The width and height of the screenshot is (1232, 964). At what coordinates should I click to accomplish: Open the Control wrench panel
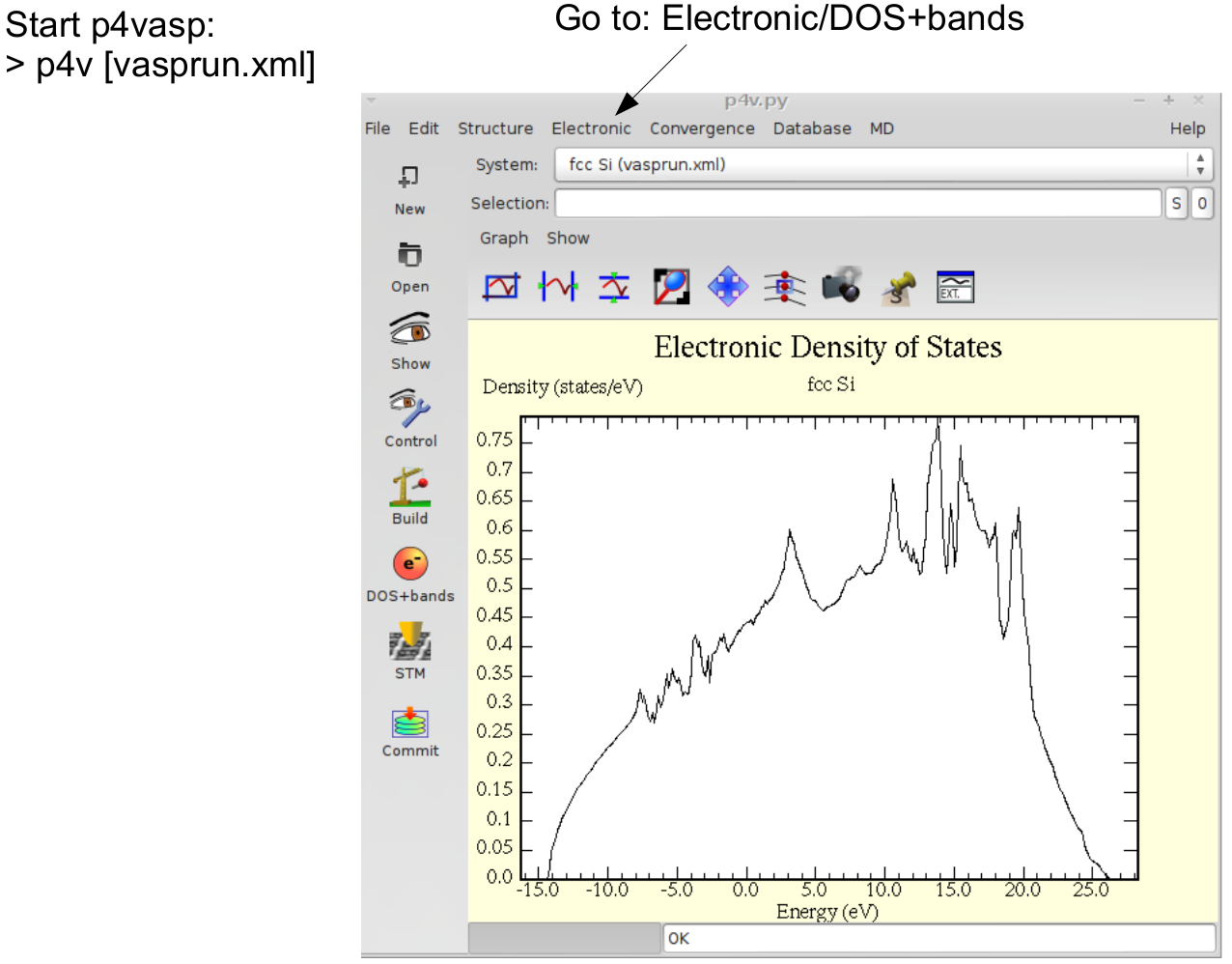click(409, 410)
